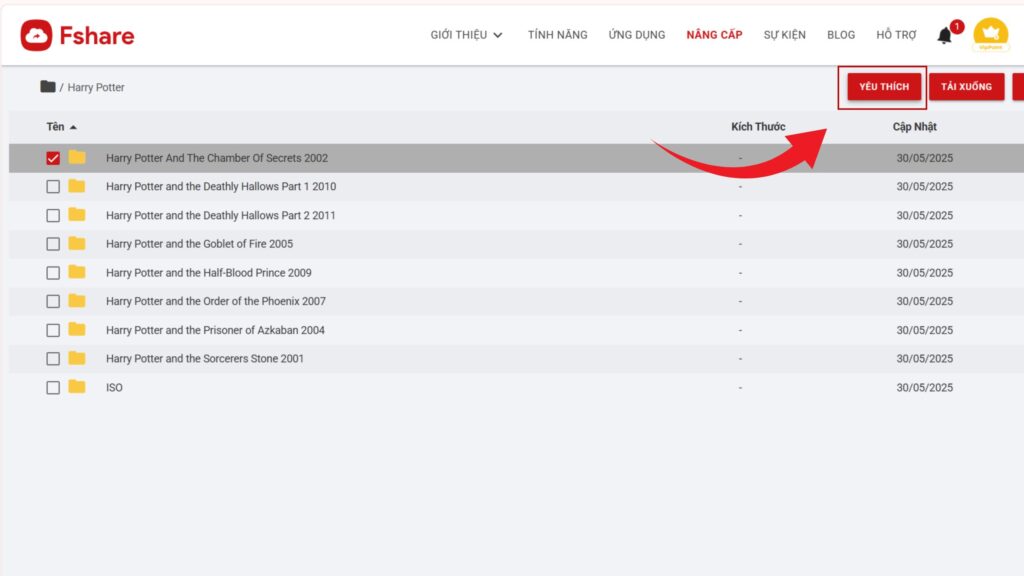Click folder icon for Half-Blood Prince 2009

pos(77,272)
